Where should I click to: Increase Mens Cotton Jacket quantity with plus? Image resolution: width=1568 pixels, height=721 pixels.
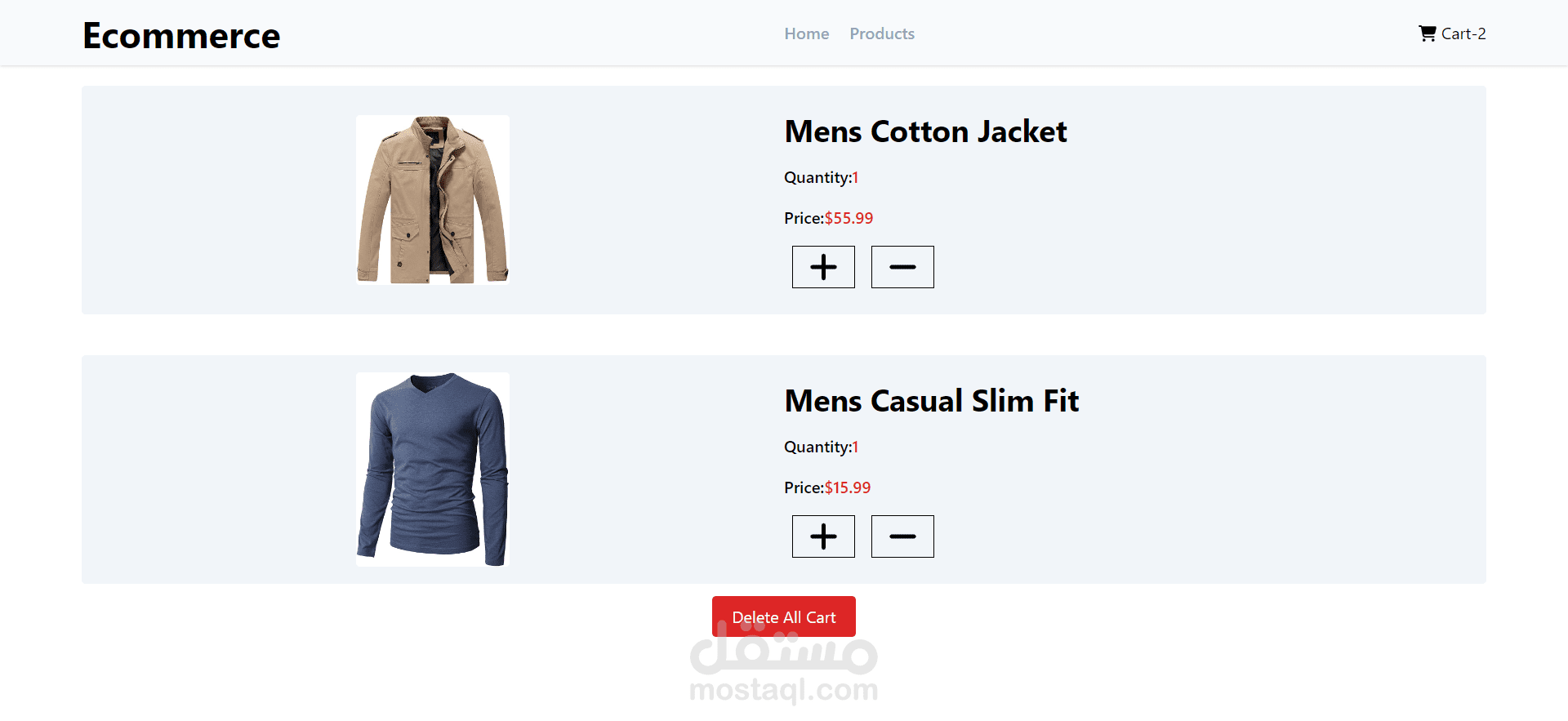[x=823, y=267]
